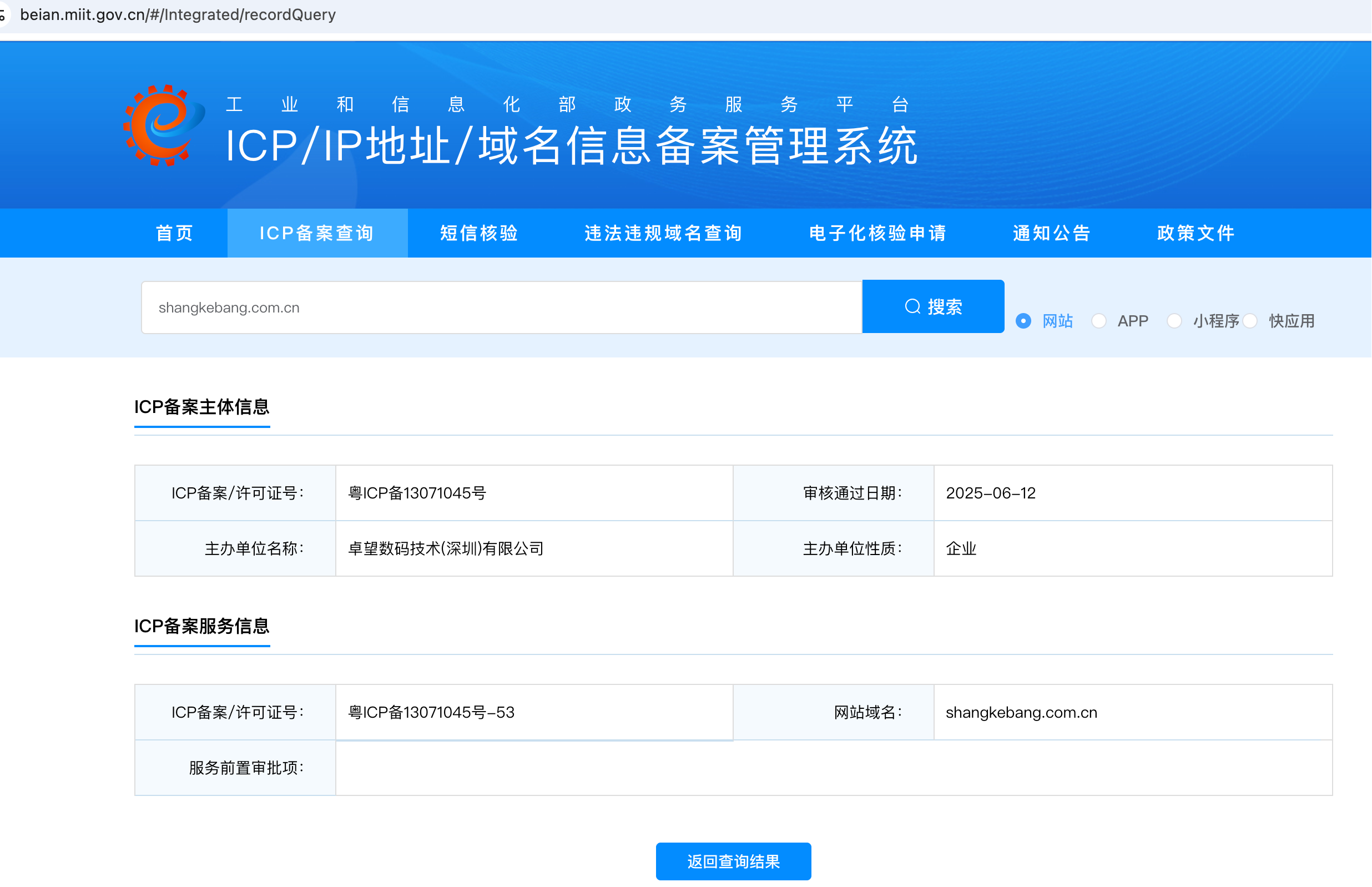Open the 通知公告 section
1372x887 pixels.
1051,233
